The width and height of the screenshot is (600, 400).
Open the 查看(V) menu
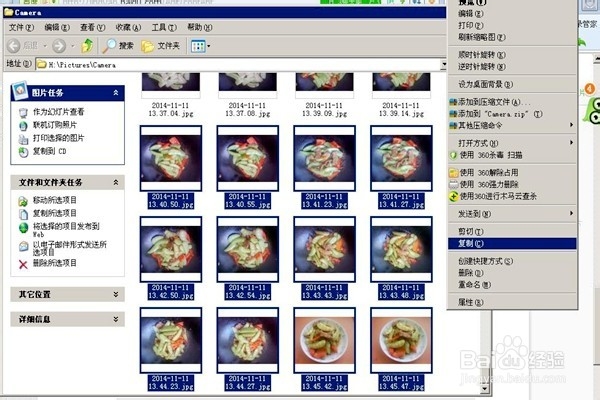pos(92,27)
